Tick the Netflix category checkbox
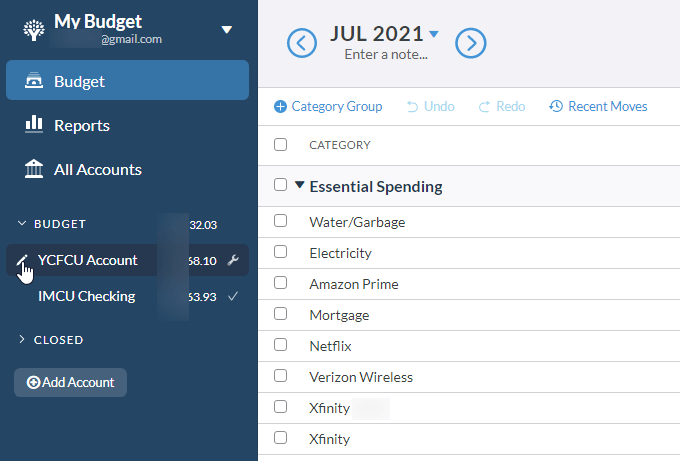The image size is (680, 461). pos(280,346)
